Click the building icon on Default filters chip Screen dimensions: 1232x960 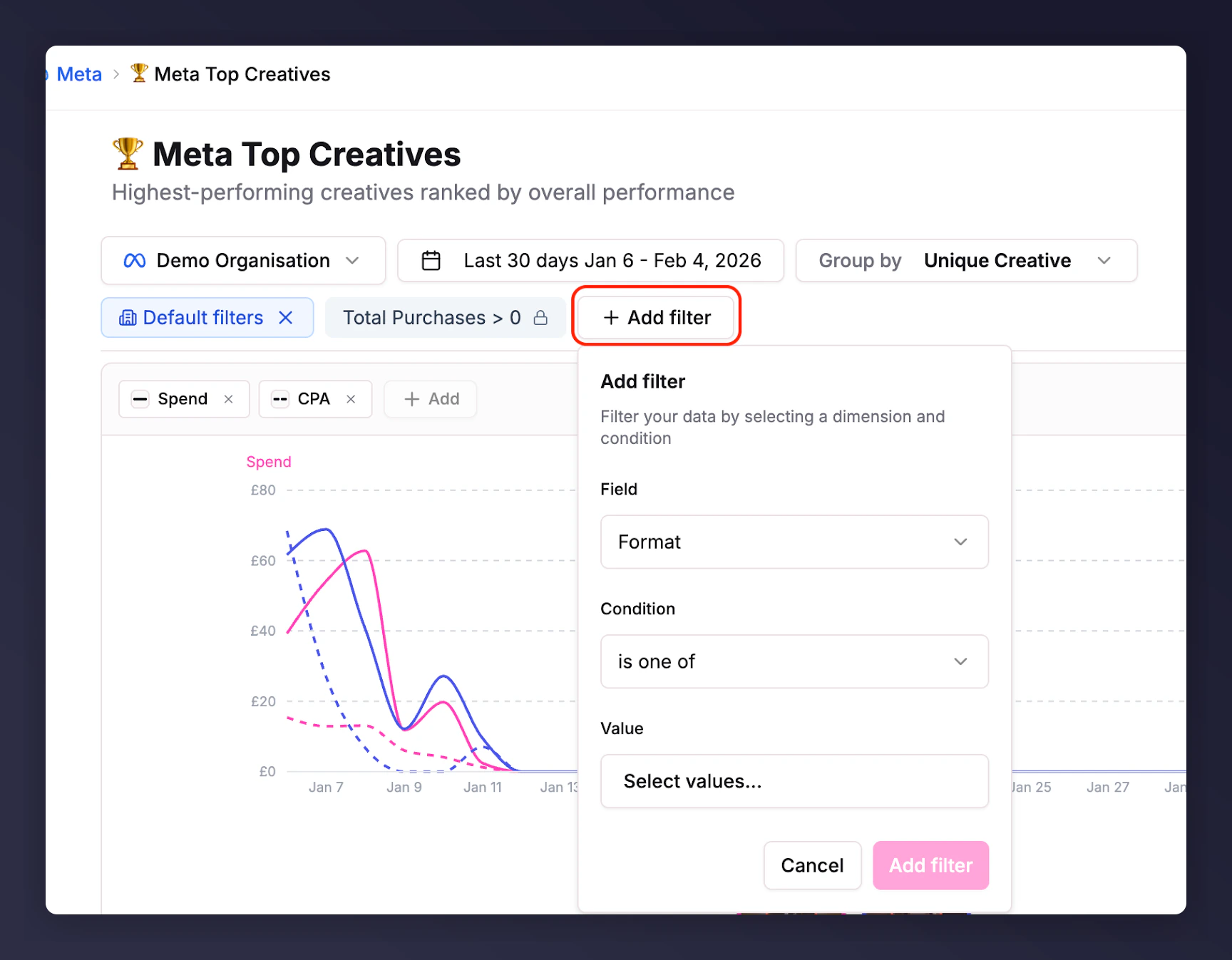tap(128, 318)
